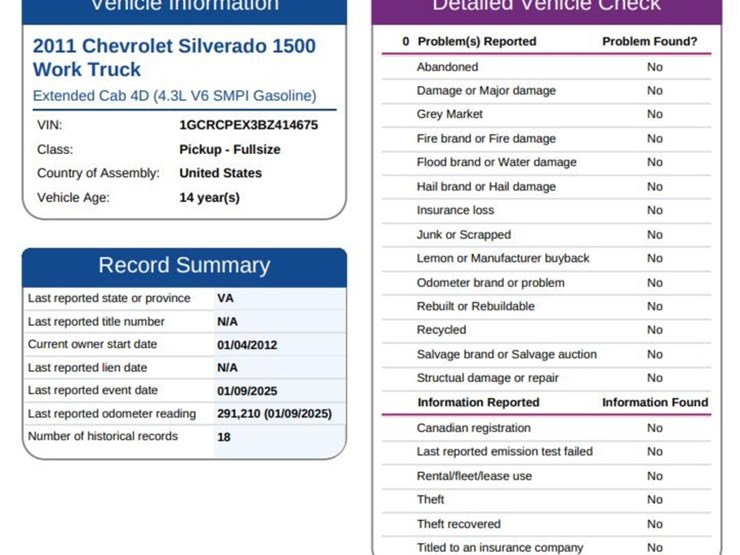Select the VIN number 1GCRCPEX3BZ414675

(248, 126)
